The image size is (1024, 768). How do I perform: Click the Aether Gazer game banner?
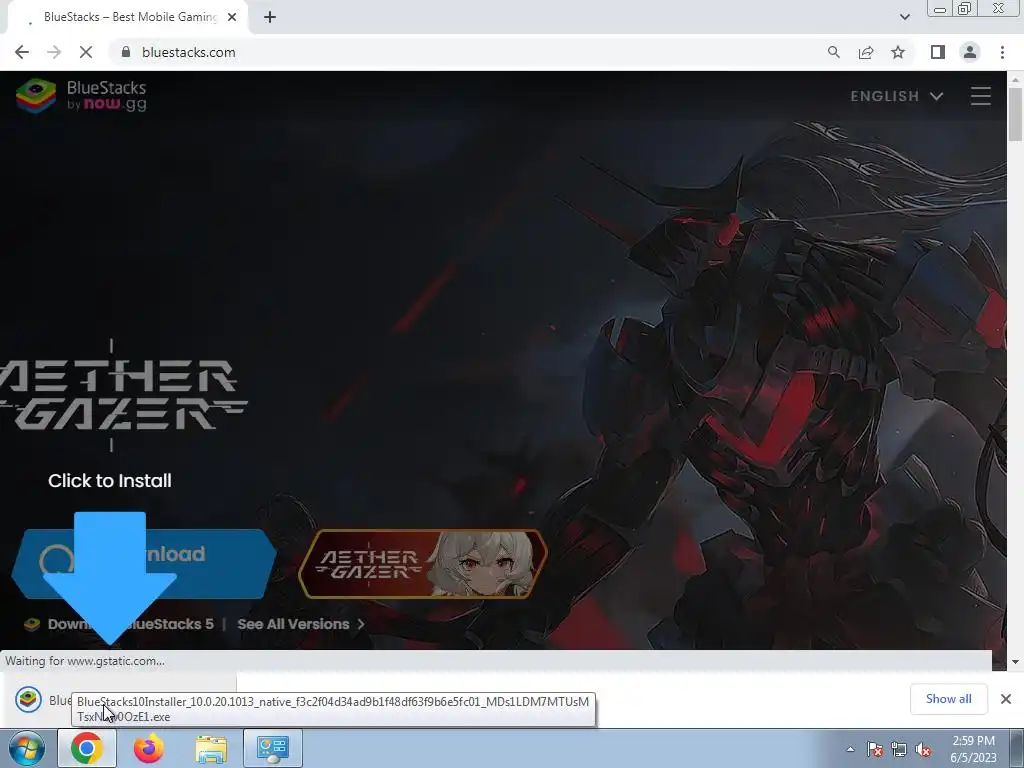click(423, 564)
